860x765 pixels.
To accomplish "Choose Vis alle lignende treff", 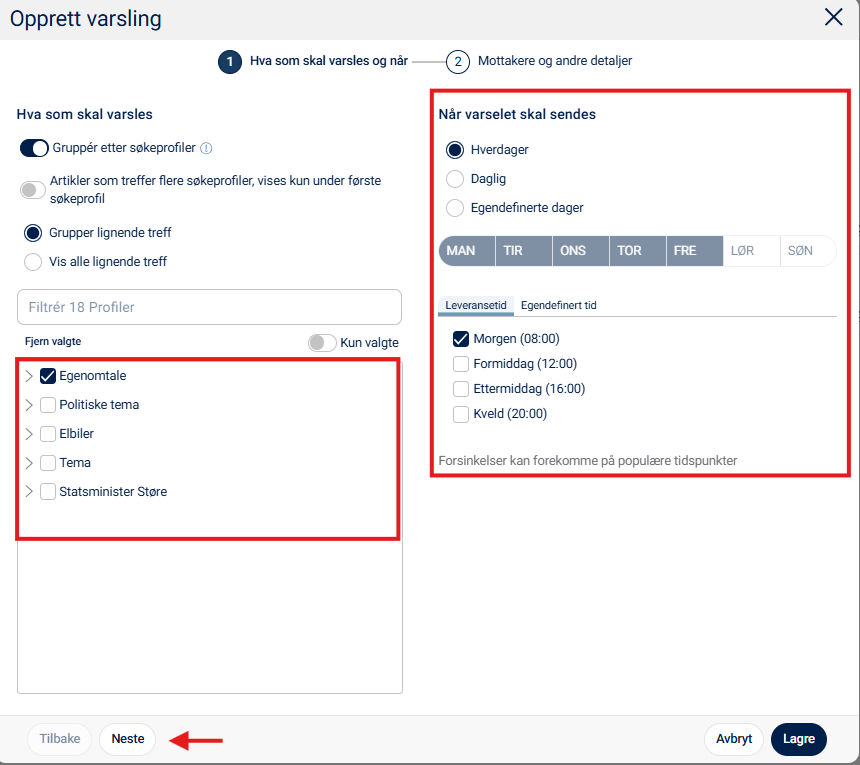I will coord(34,261).
